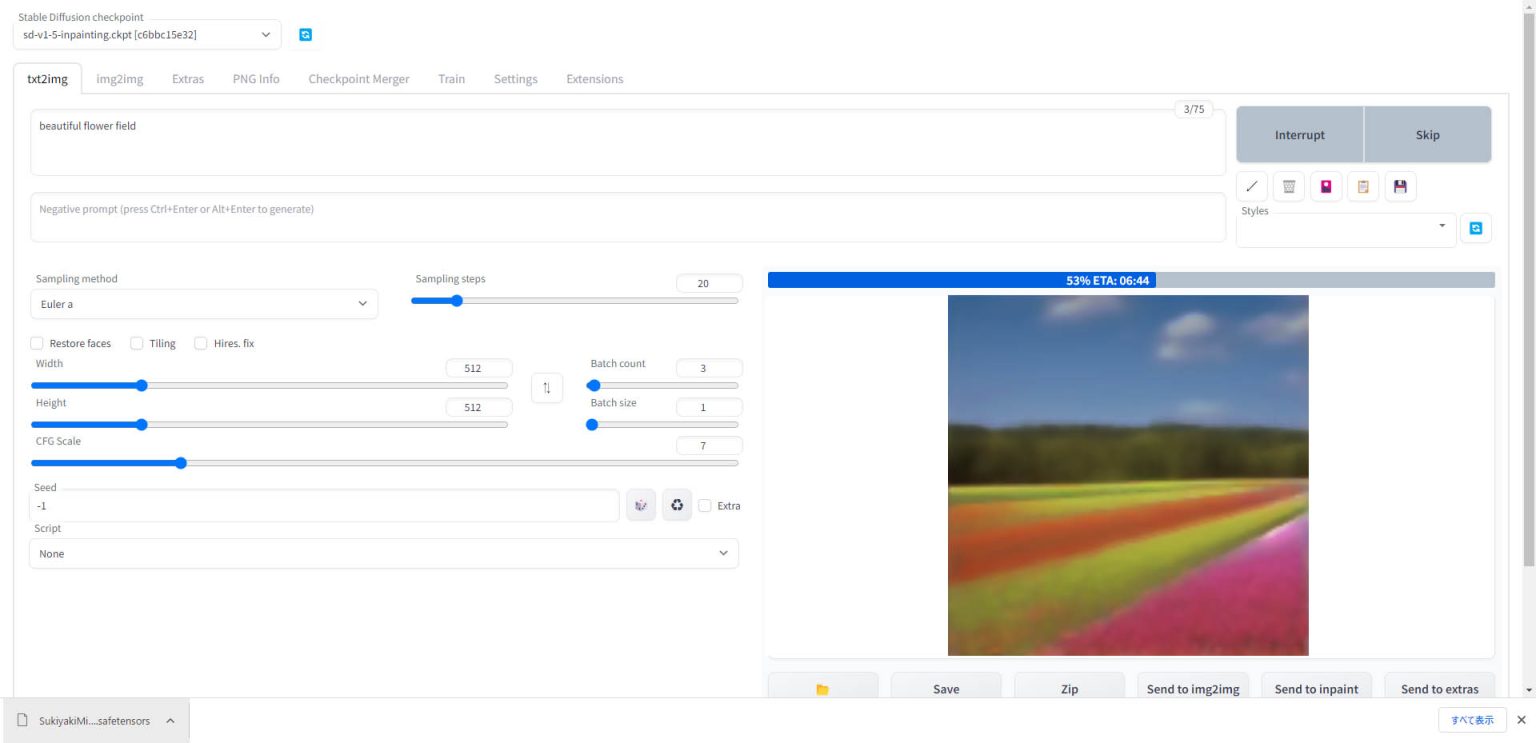Refresh the Styles list
1536x743 pixels.
click(1476, 227)
